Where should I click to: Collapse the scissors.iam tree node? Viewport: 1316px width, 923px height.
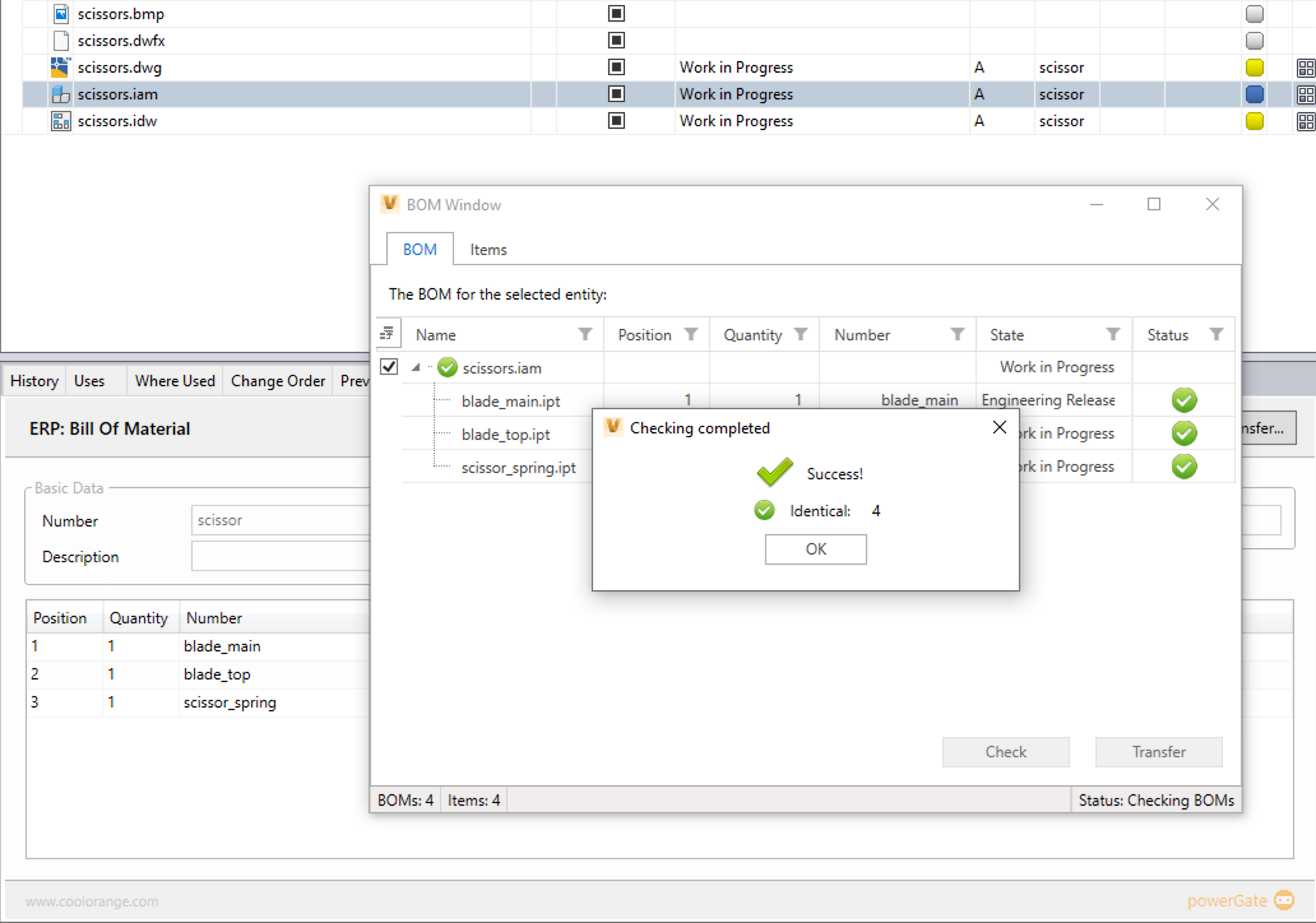click(416, 367)
